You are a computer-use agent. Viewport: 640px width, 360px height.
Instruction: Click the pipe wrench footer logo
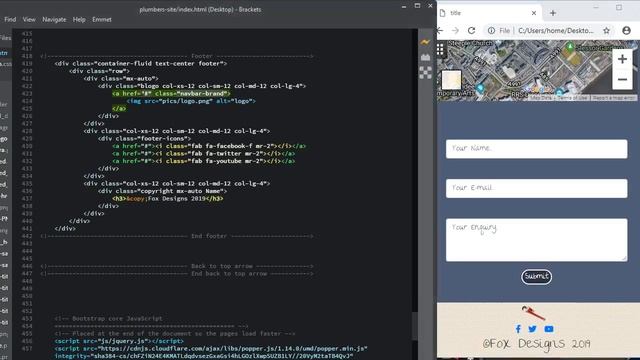(x=533, y=313)
